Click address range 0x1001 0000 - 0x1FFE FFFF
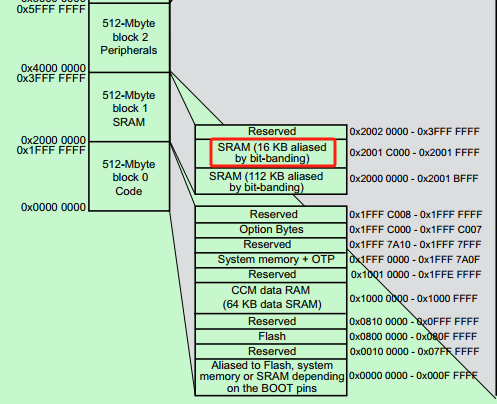Image resolution: width=497 pixels, height=404 pixels. coord(416,275)
